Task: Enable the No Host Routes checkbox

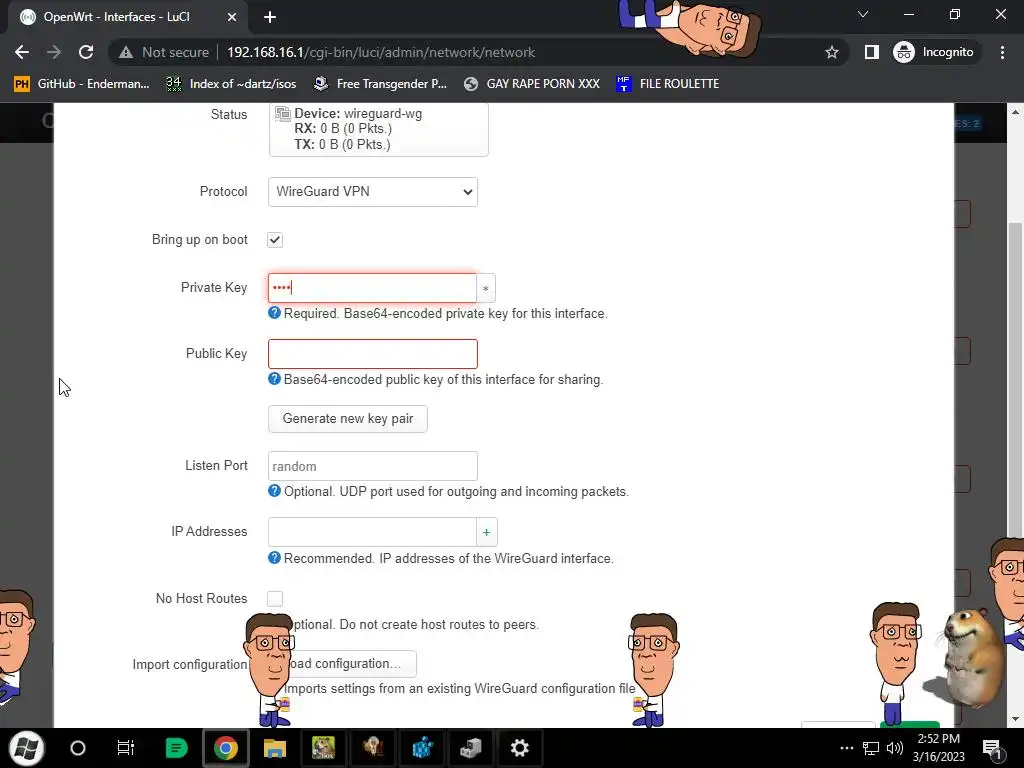Action: 275,599
